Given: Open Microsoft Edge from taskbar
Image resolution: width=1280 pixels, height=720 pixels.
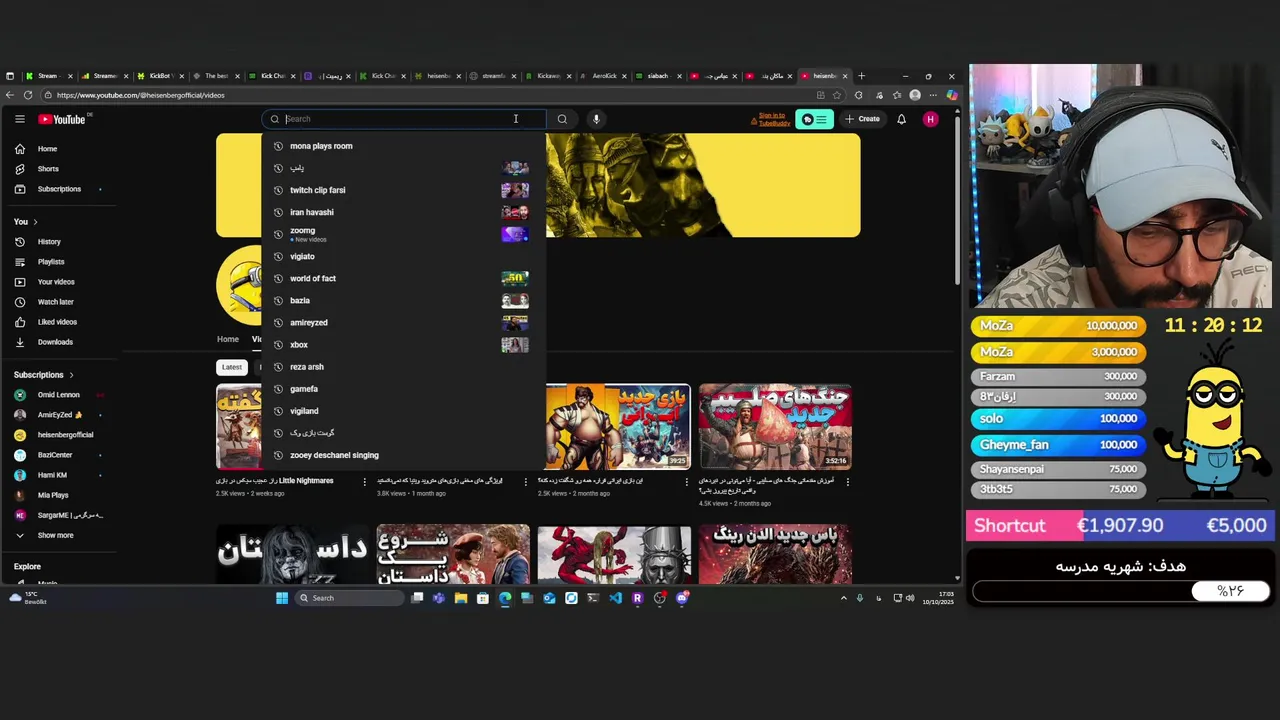Looking at the screenshot, I should (x=505, y=598).
